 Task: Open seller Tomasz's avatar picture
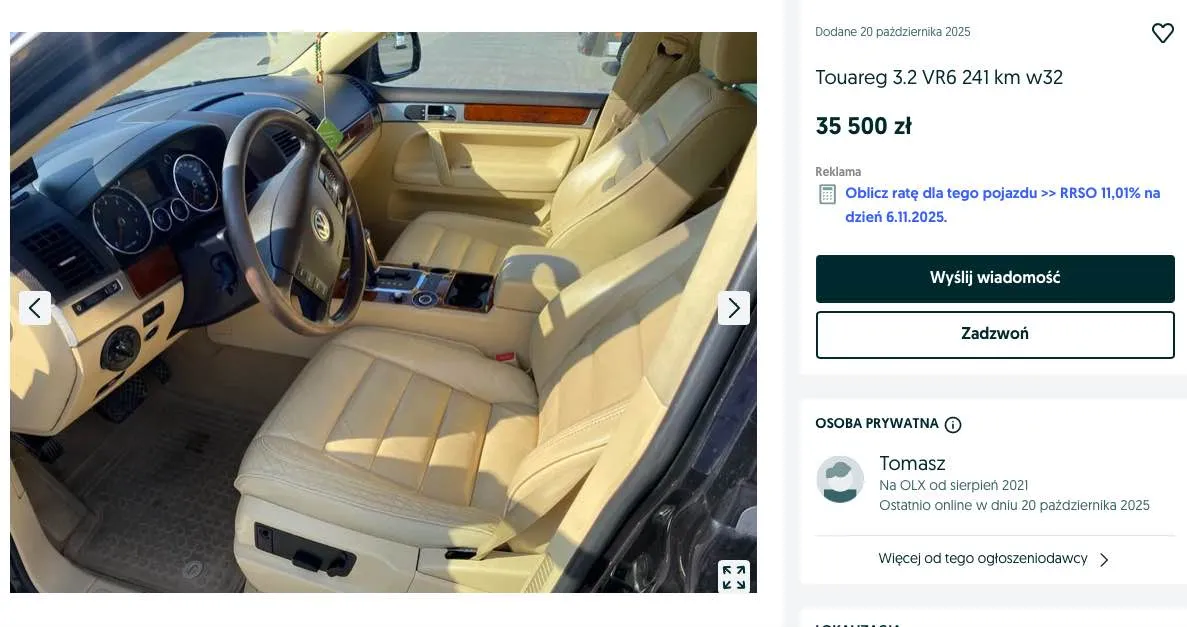[x=840, y=479]
